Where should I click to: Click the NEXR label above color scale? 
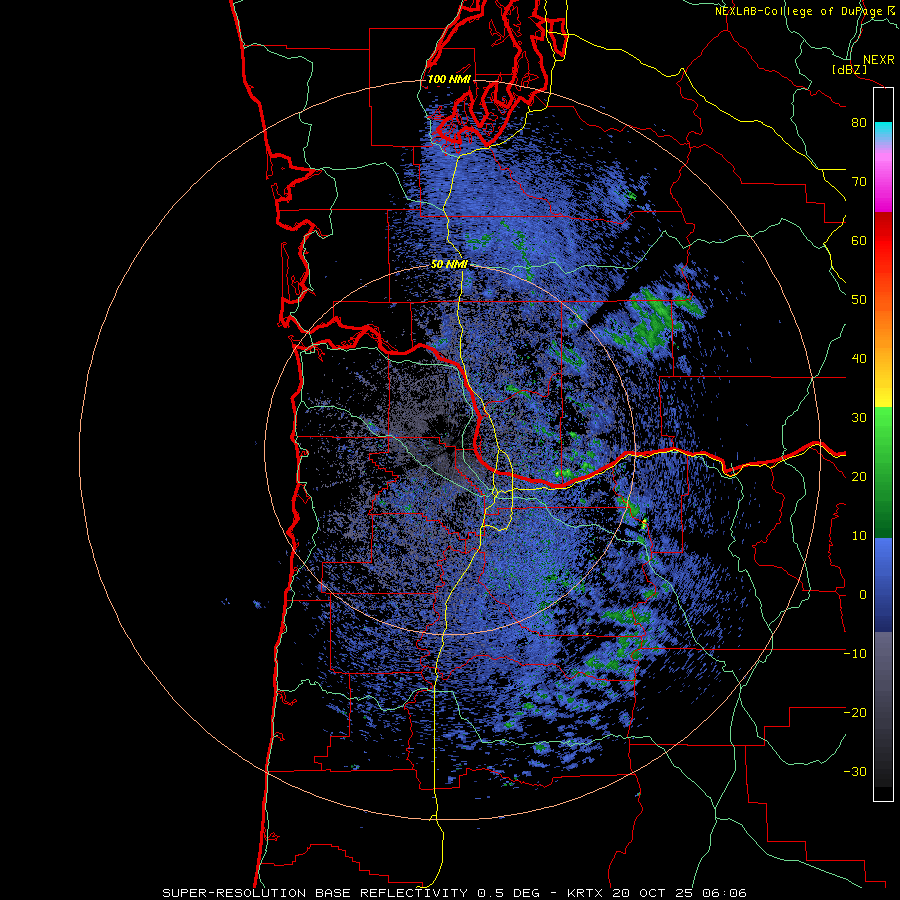pyautogui.click(x=878, y=60)
